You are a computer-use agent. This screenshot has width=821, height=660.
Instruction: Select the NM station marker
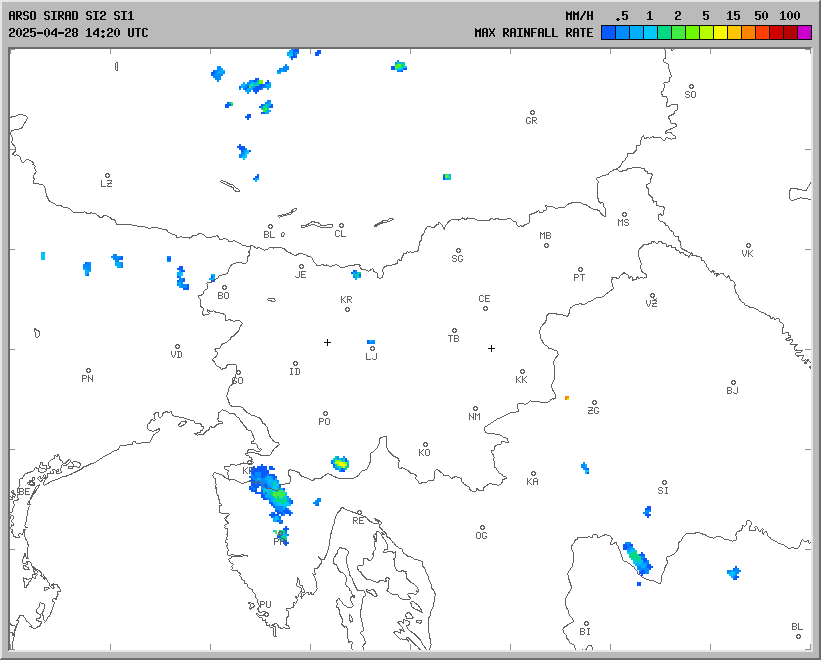point(475,409)
